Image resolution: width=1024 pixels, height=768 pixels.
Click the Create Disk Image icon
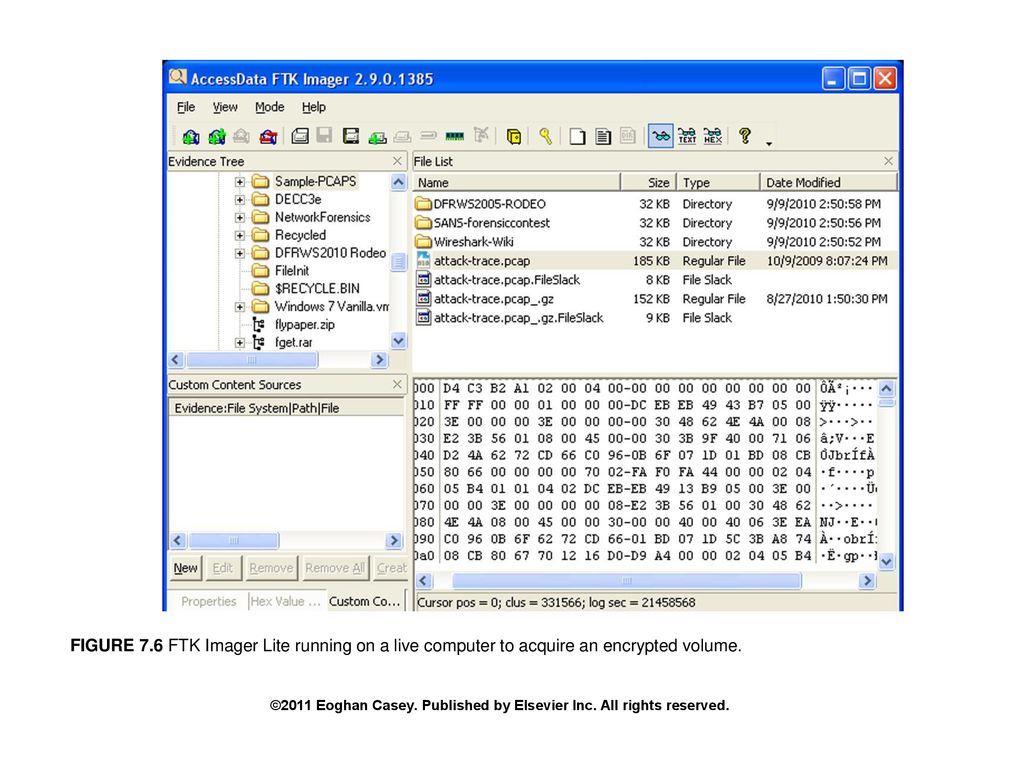[300, 136]
